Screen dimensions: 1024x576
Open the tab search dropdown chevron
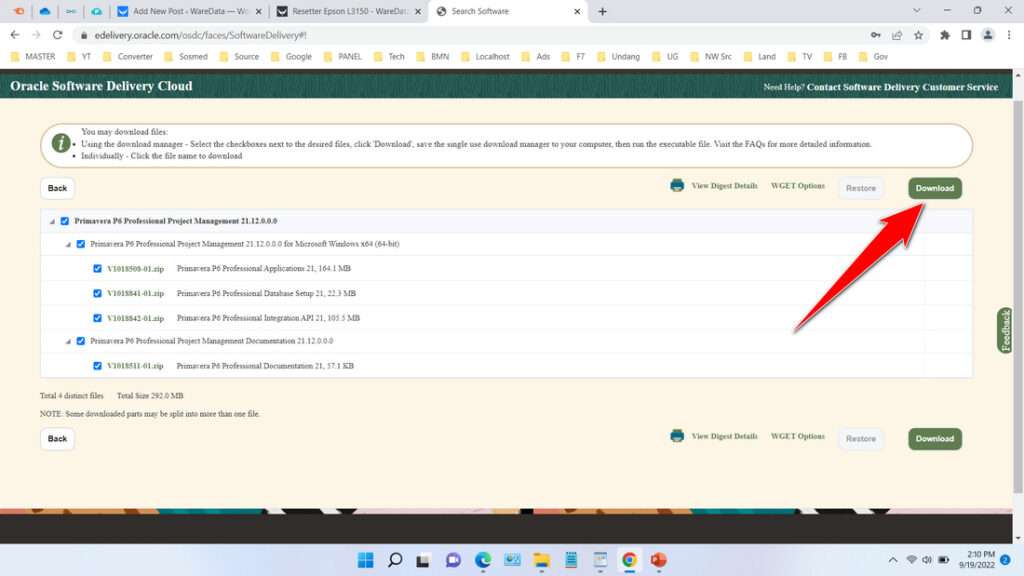coord(916,11)
